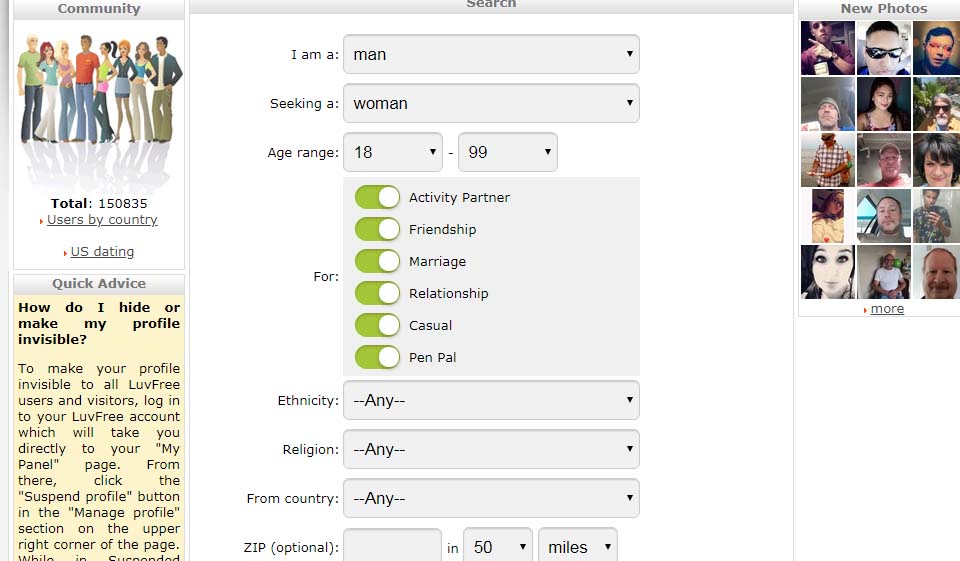Click the ZIP (optional) input field
Viewport: 960px width, 561px height.
pyautogui.click(x=392, y=547)
